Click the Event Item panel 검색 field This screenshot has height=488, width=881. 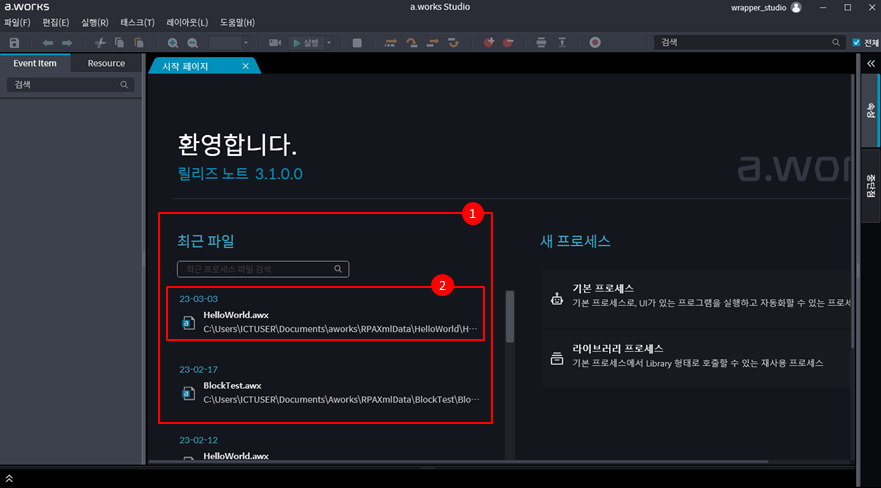point(70,85)
